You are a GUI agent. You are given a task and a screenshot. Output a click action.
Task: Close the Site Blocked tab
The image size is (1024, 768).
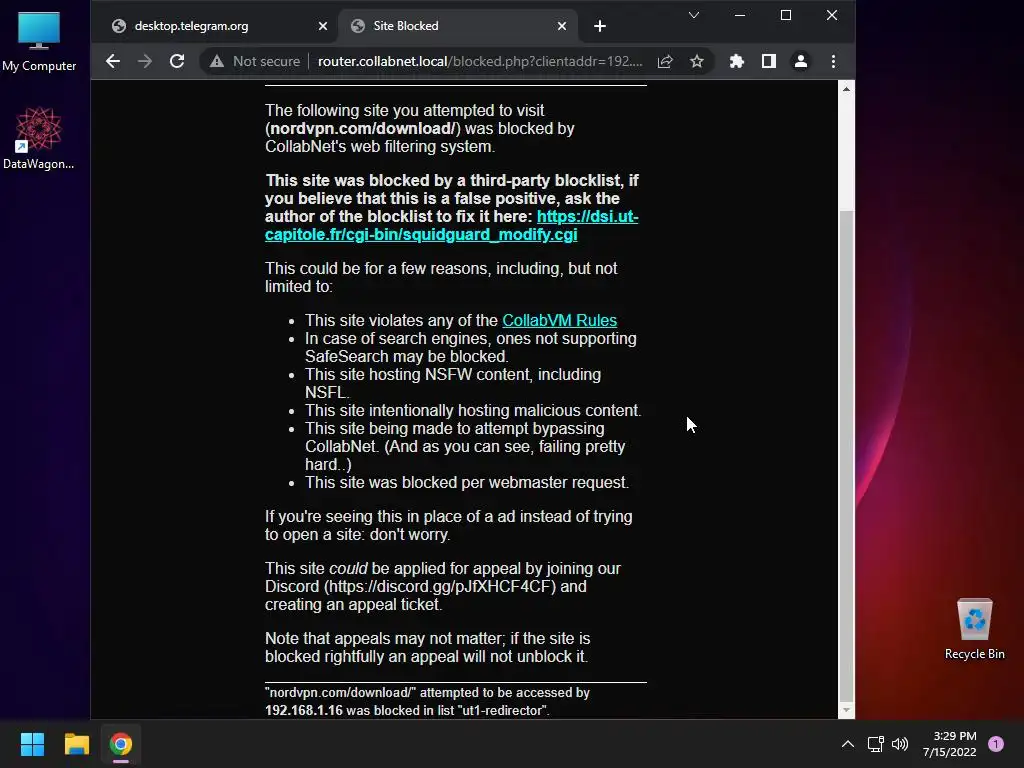pos(562,26)
